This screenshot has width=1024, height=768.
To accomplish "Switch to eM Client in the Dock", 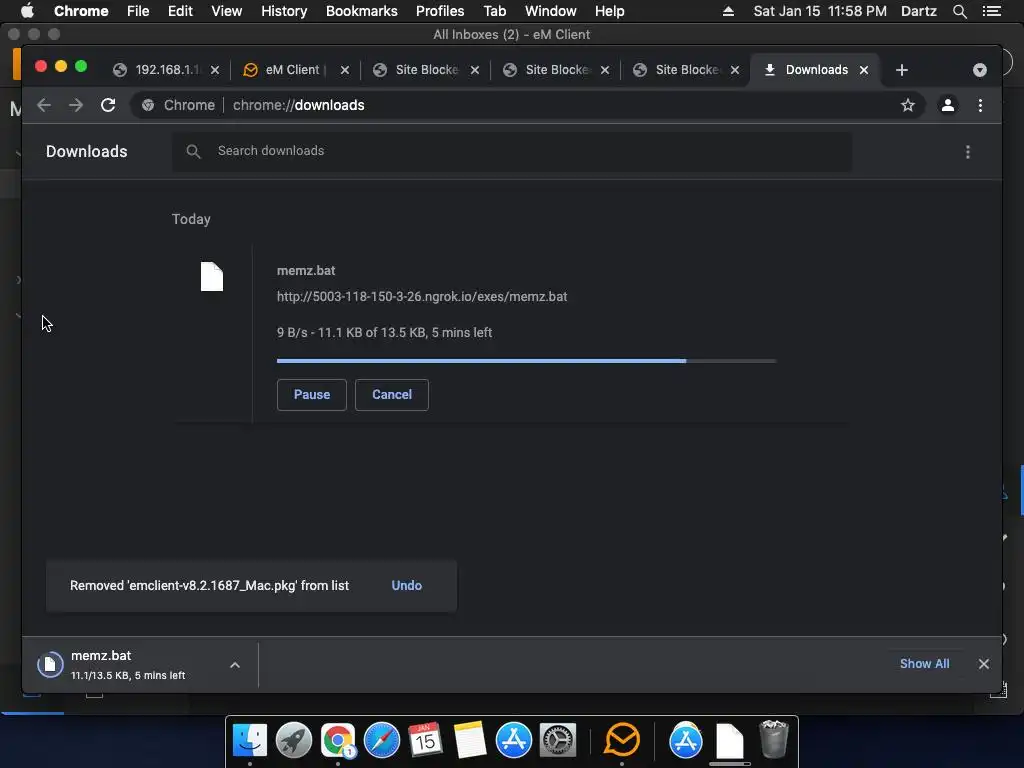I will point(622,740).
